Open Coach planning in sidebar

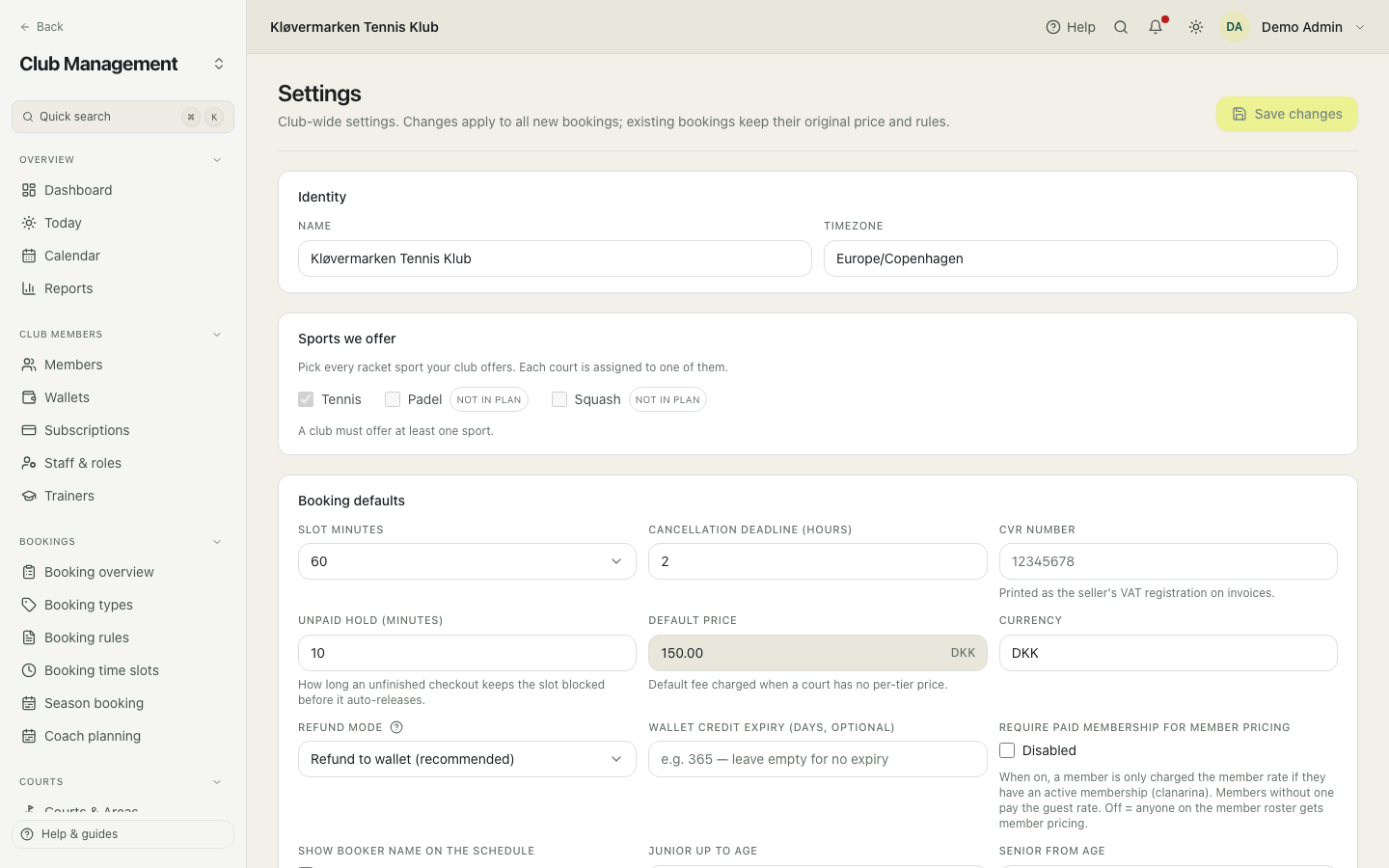(123, 736)
